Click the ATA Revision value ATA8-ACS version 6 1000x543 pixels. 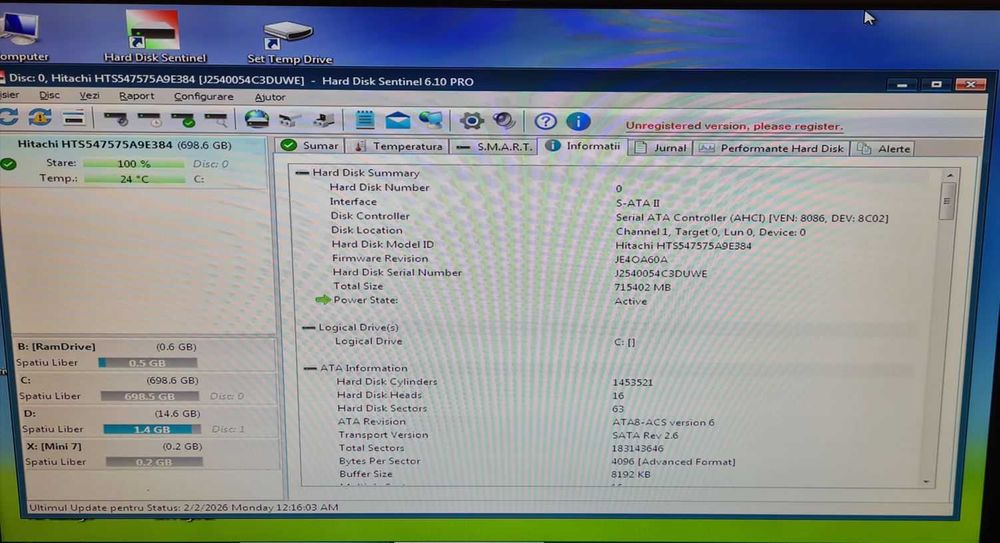pos(663,422)
